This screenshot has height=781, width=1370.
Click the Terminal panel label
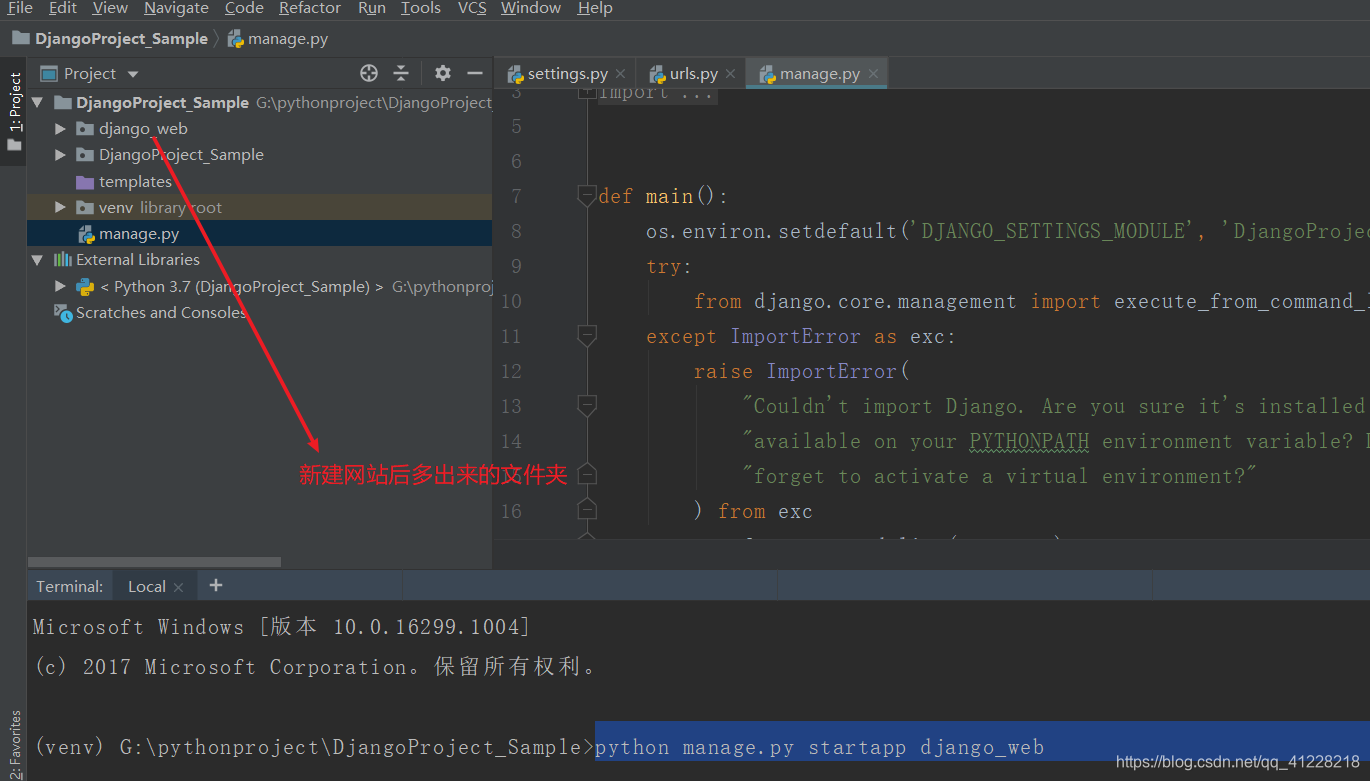coord(70,587)
